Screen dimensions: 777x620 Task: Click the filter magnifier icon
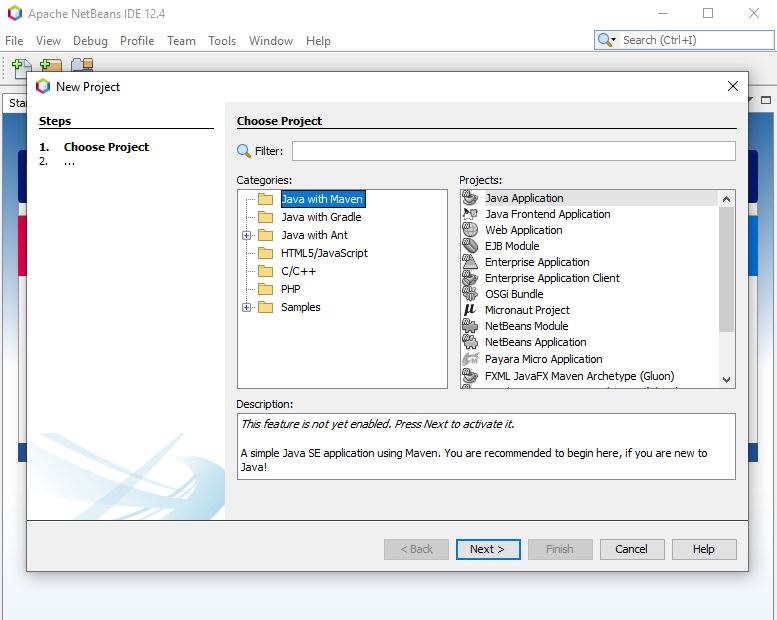click(244, 151)
